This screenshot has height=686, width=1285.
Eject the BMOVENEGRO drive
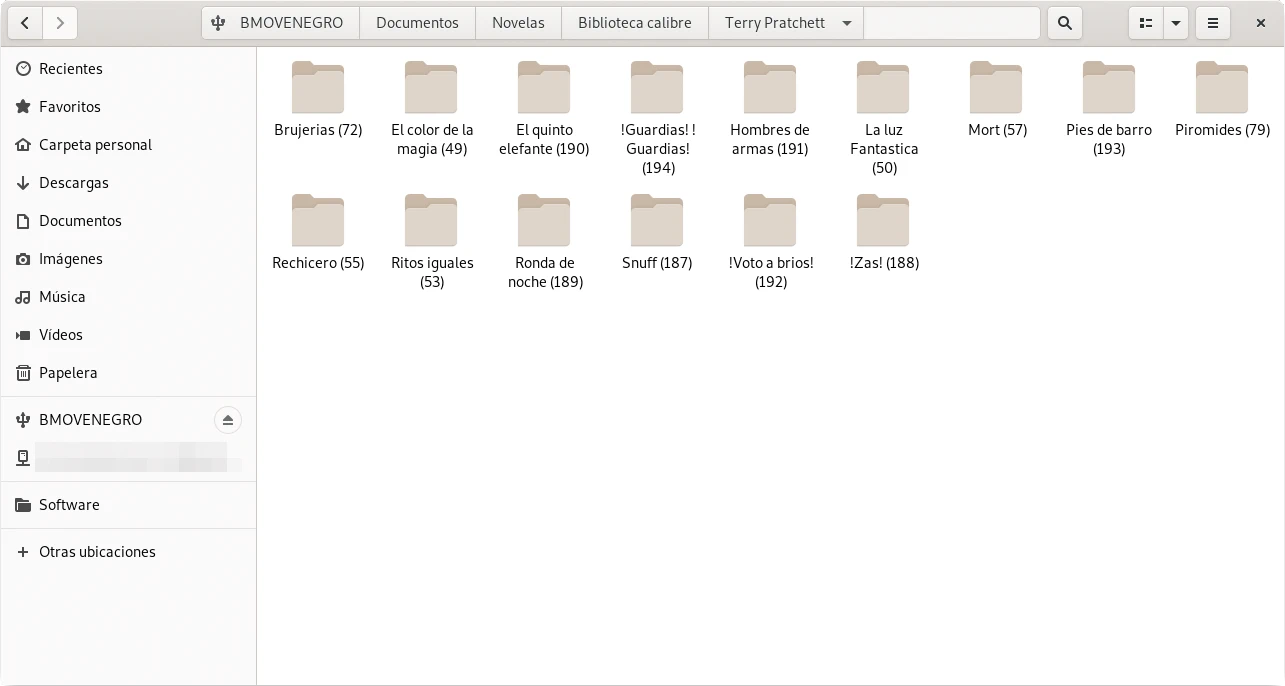point(228,420)
